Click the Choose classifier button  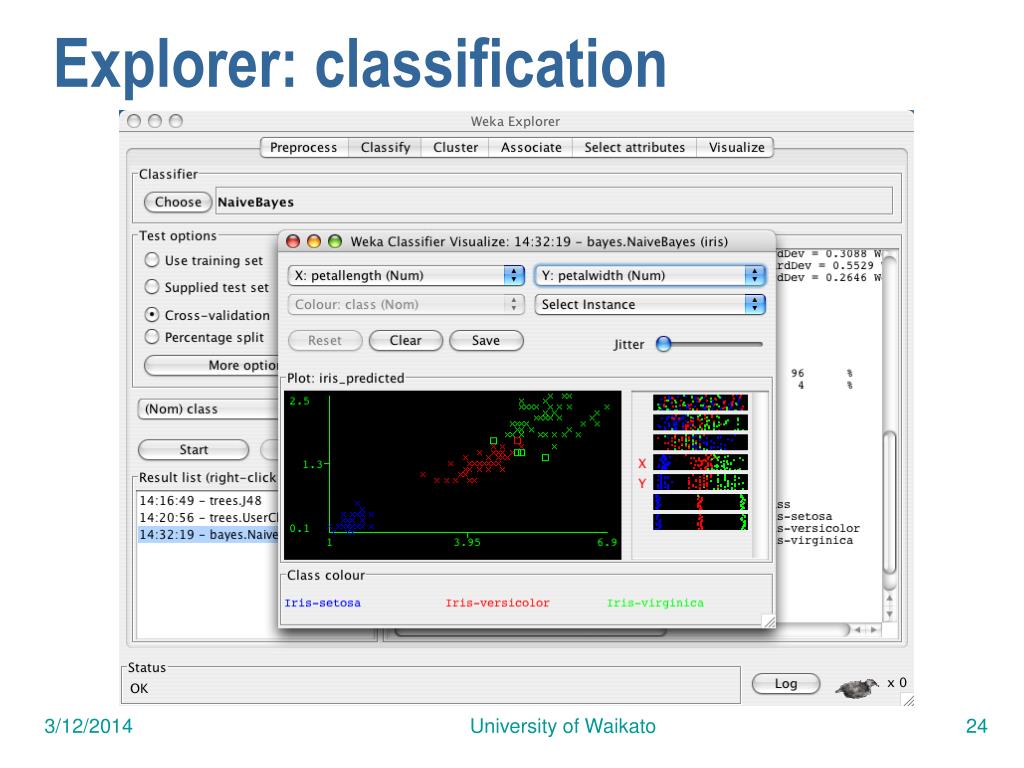[x=178, y=202]
